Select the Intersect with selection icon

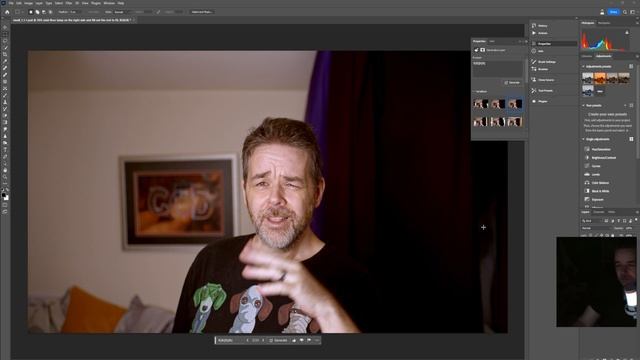click(x=50, y=12)
